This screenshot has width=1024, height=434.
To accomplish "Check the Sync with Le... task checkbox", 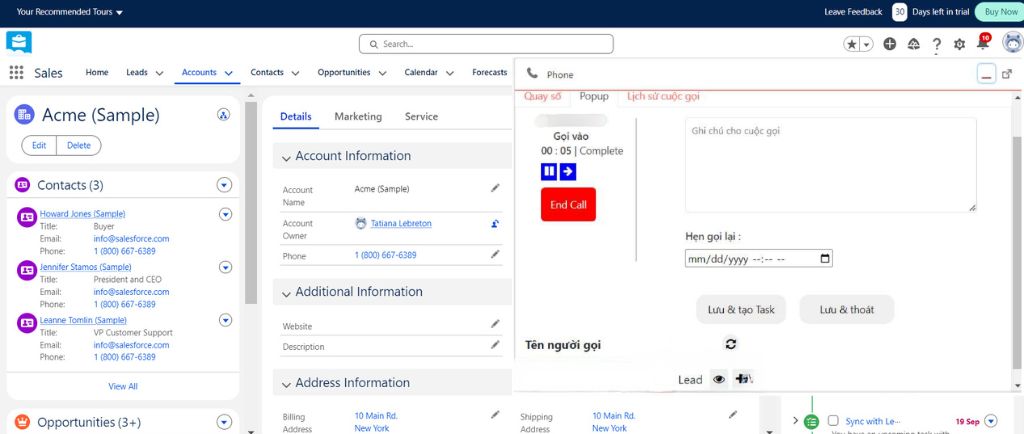I will 833,421.
